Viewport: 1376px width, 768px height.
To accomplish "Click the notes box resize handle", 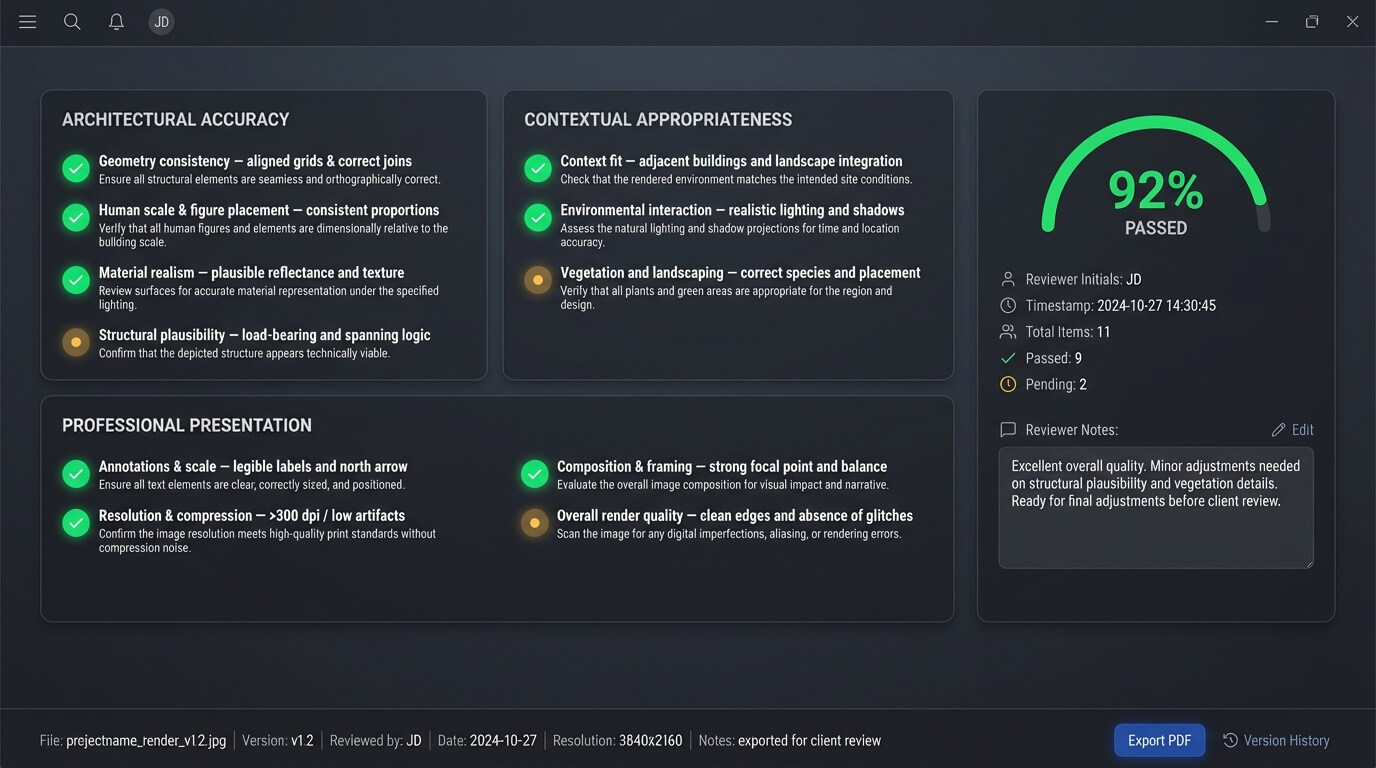I will tap(1307, 563).
